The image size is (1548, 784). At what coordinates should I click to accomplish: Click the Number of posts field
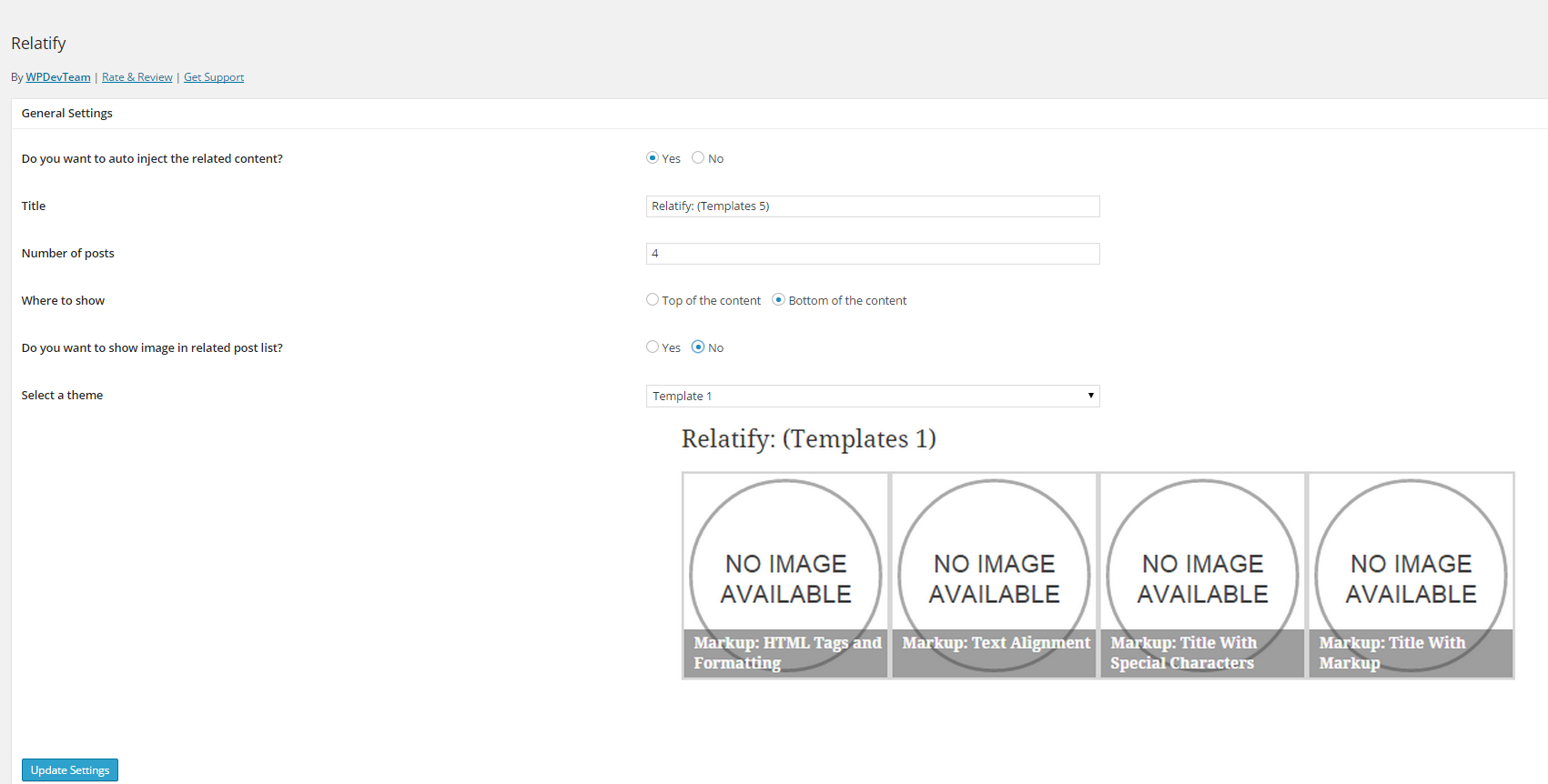(x=873, y=254)
